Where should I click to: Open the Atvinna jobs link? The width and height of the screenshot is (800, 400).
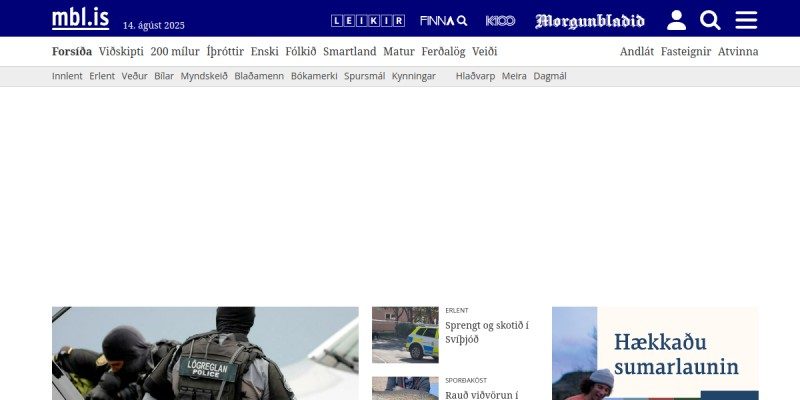(738, 52)
